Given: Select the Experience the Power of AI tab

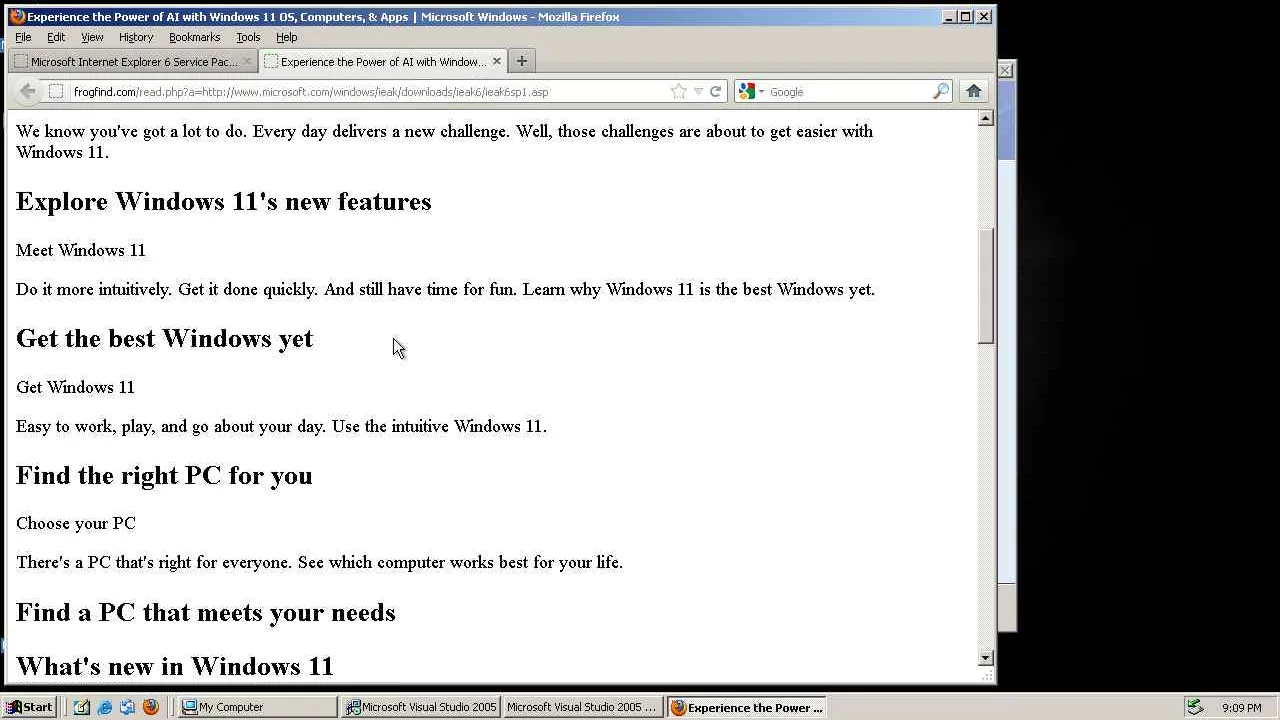Looking at the screenshot, I should [383, 61].
